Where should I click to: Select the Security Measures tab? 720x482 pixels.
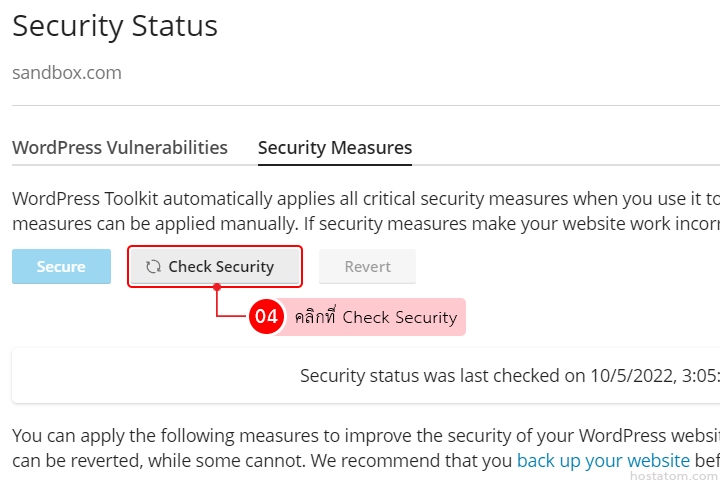click(335, 148)
